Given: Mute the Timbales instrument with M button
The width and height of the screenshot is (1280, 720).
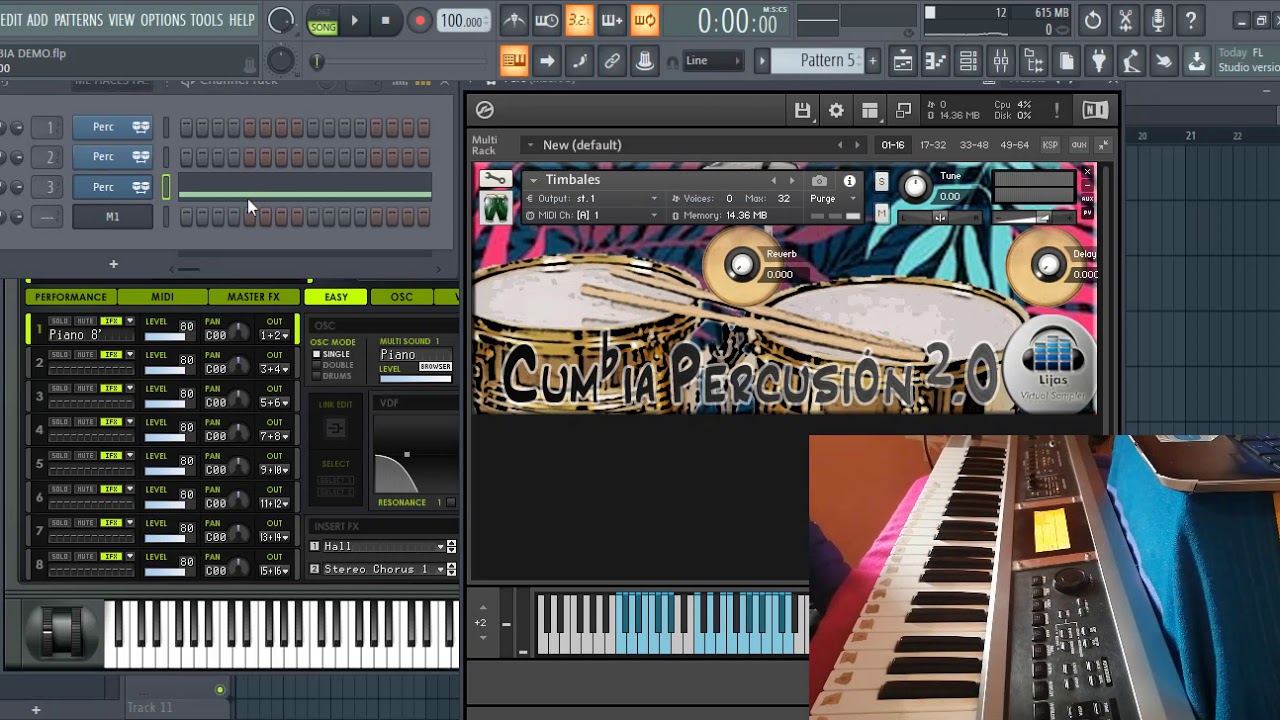Looking at the screenshot, I should click(x=881, y=213).
